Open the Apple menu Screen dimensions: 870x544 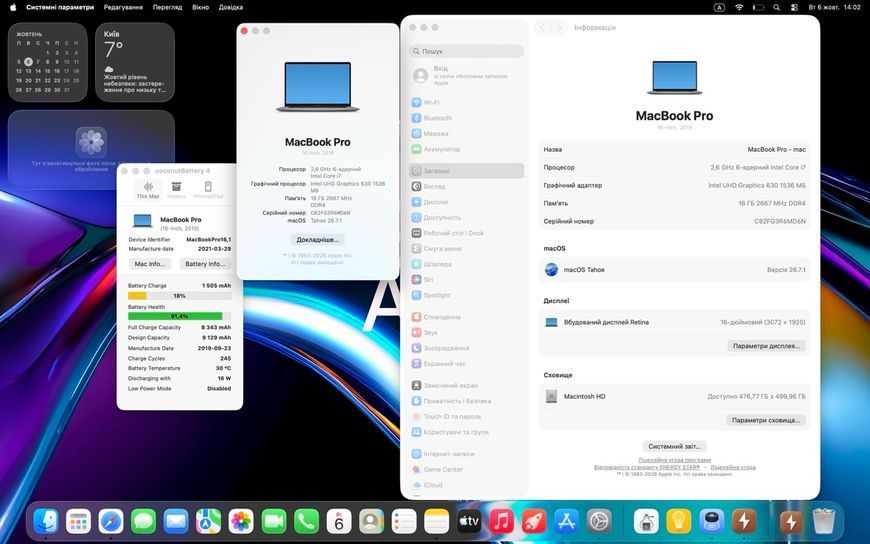(x=13, y=7)
